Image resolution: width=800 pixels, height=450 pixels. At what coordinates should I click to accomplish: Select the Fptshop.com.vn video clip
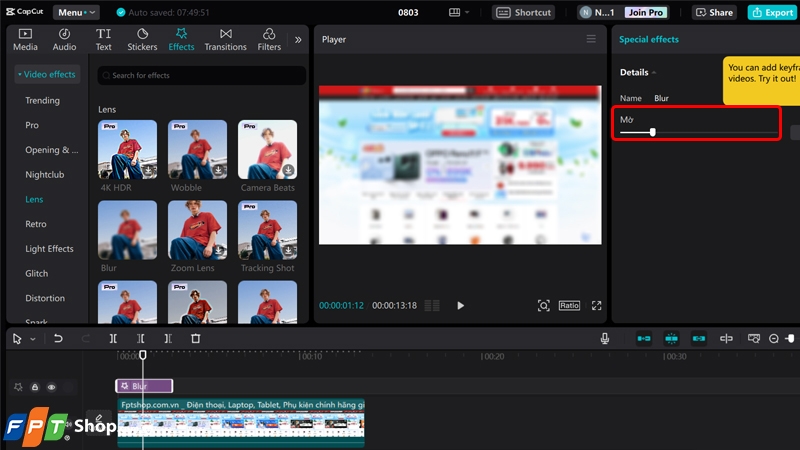[241, 423]
